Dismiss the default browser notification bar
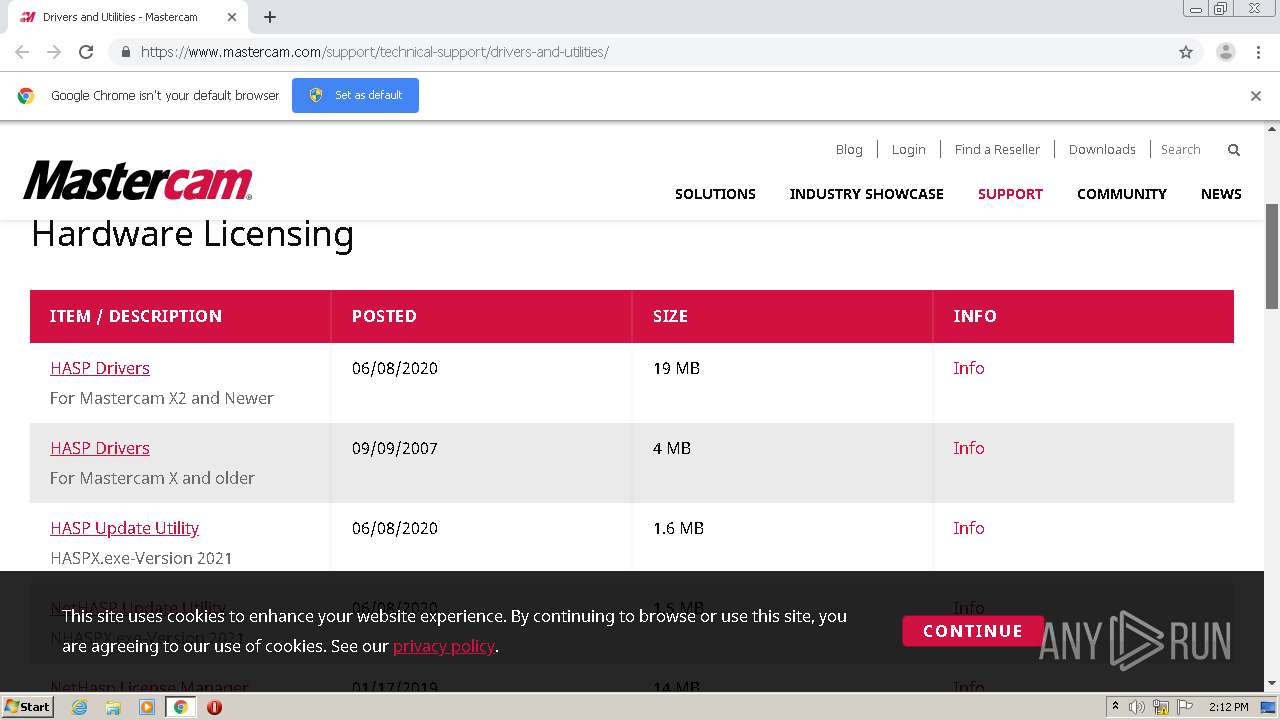This screenshot has width=1280, height=720. click(x=1256, y=96)
